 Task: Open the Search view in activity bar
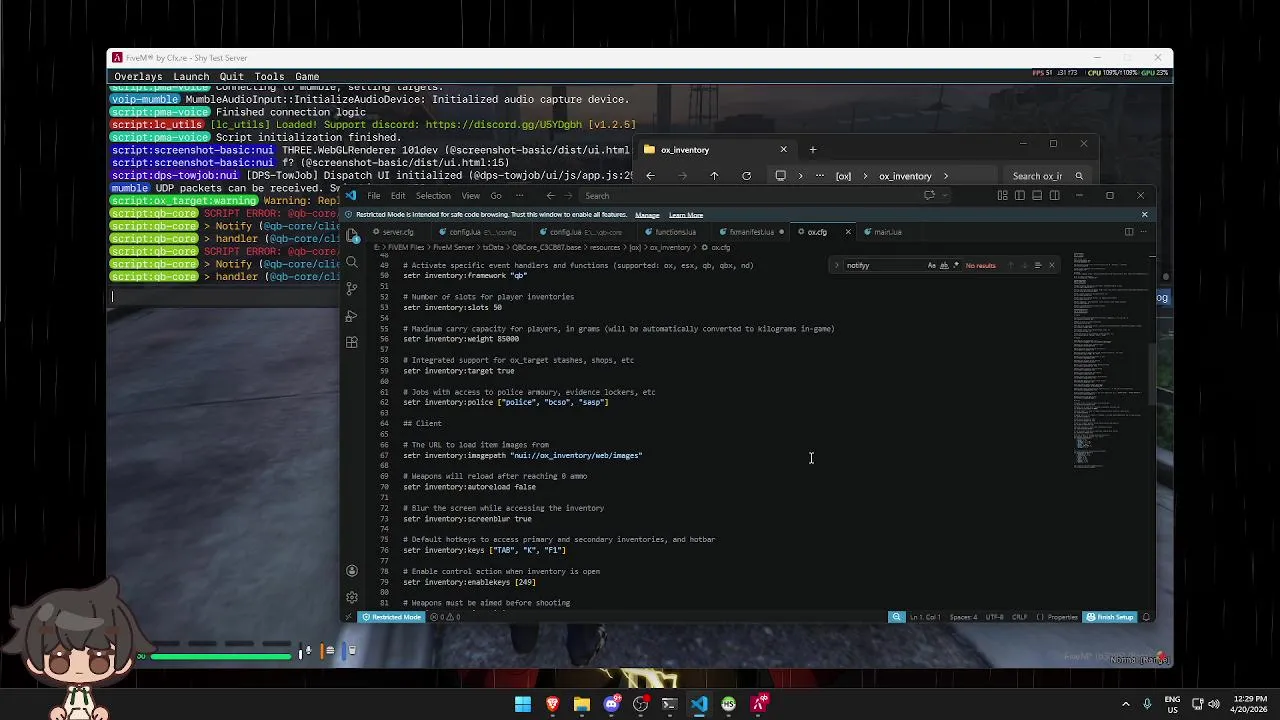click(352, 262)
